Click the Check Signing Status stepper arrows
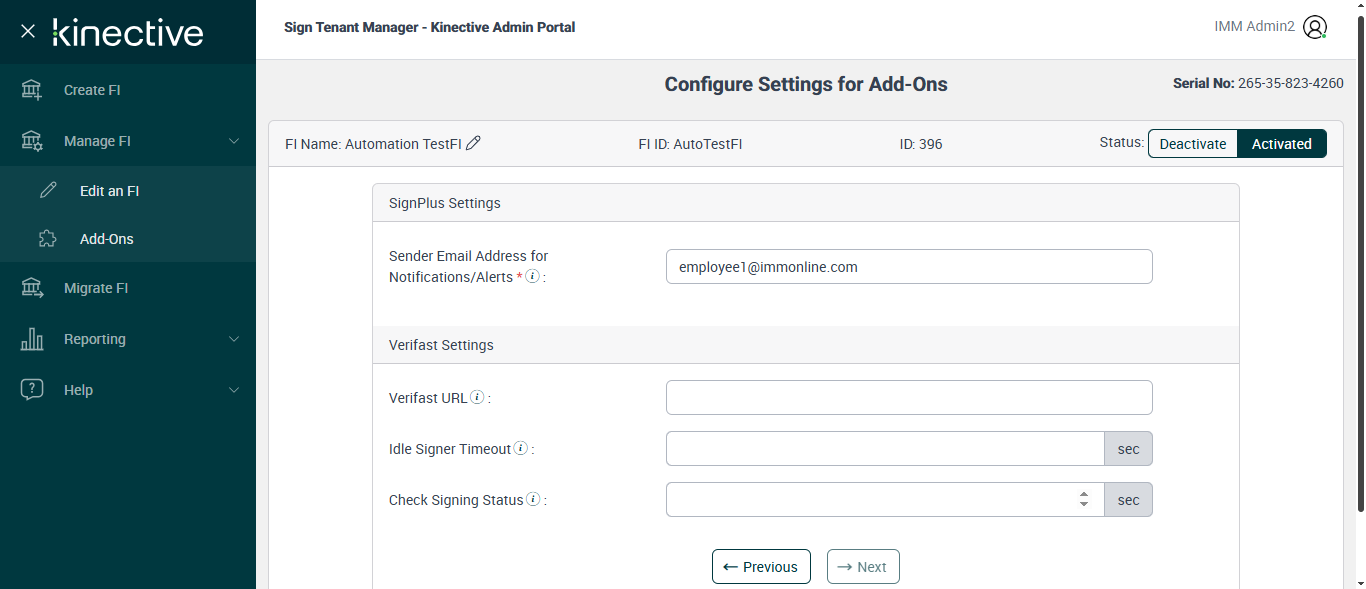The height and width of the screenshot is (589, 1366). [1084, 499]
